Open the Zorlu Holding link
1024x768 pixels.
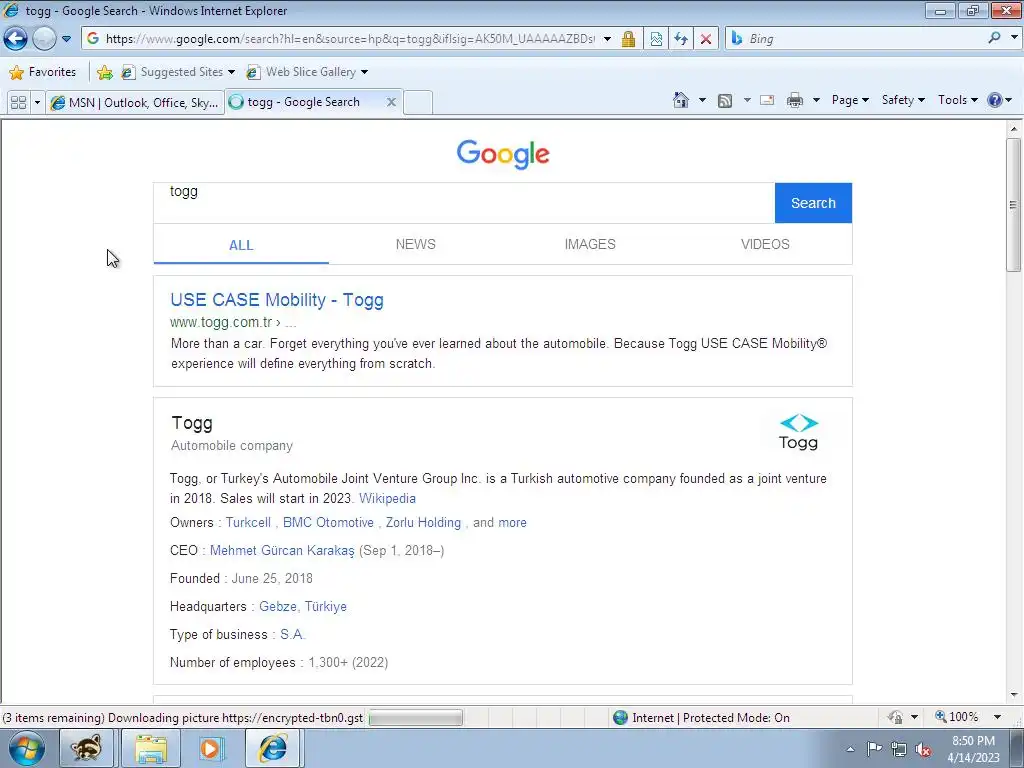tap(423, 522)
